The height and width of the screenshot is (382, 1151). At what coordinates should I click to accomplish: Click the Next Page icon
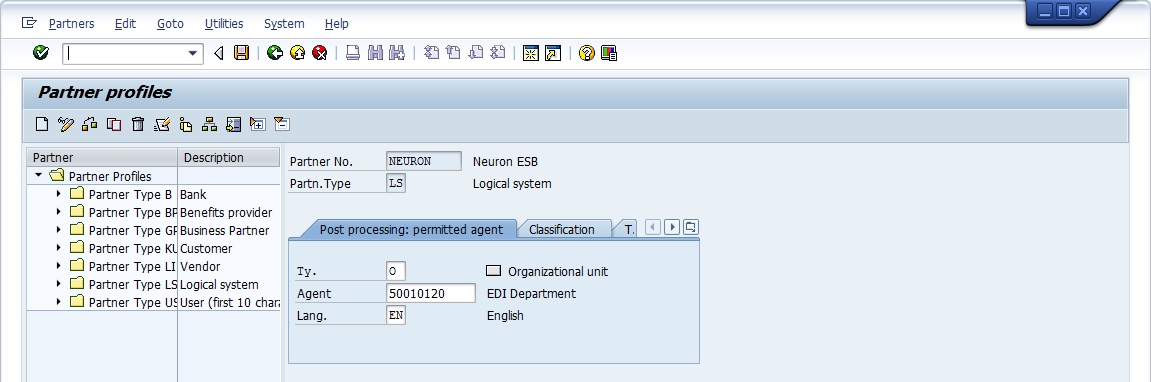(476, 53)
